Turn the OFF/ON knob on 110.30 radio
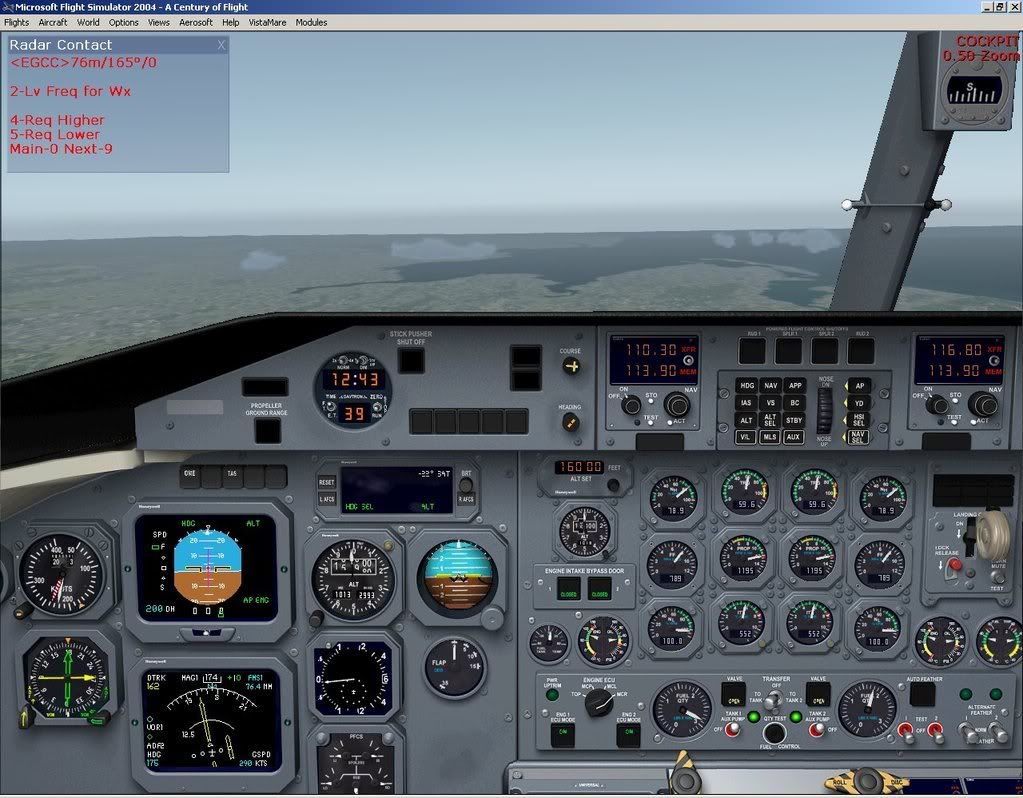The width and height of the screenshot is (1023, 798). point(630,405)
